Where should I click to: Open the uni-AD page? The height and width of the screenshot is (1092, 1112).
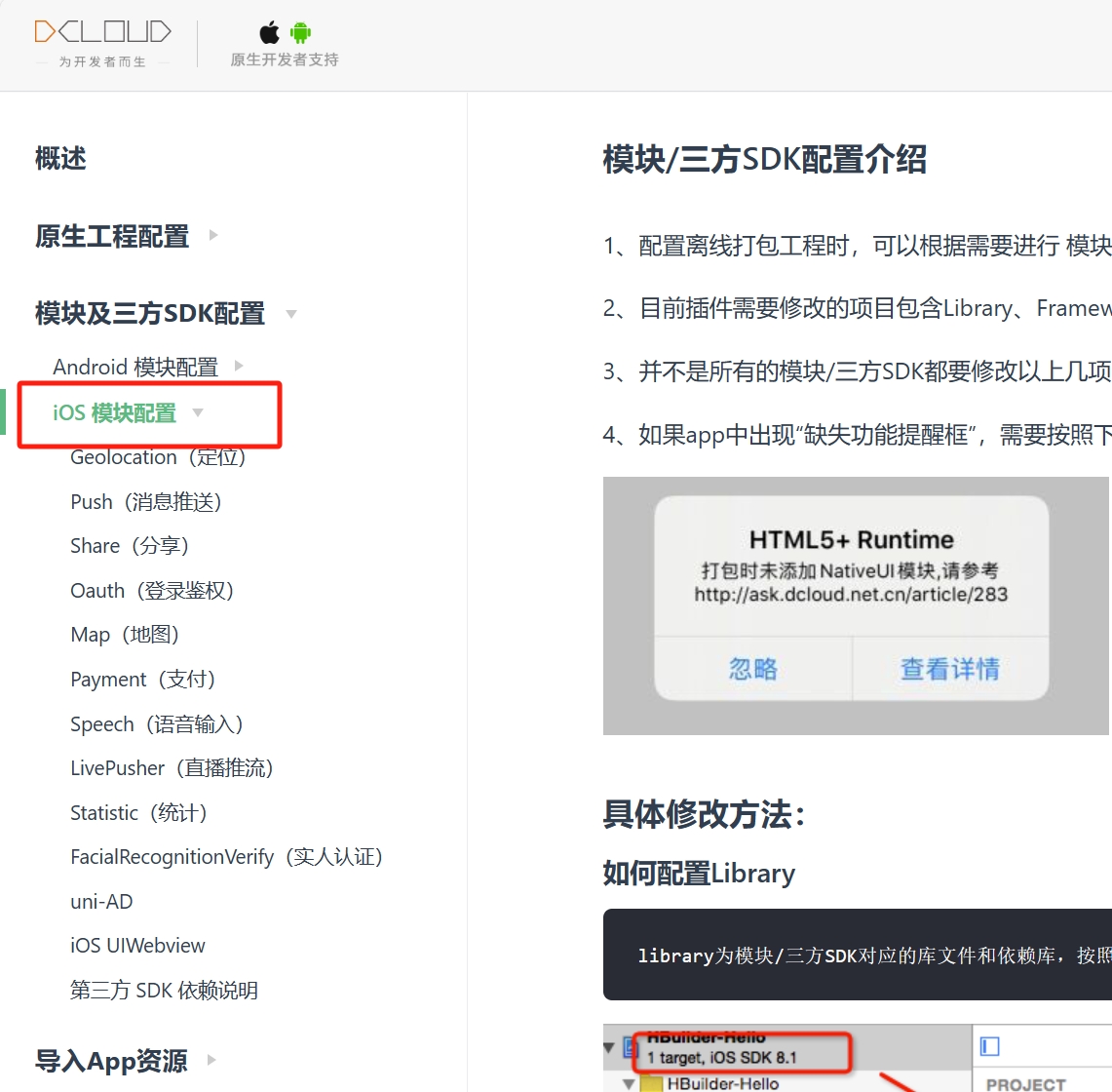click(x=101, y=902)
